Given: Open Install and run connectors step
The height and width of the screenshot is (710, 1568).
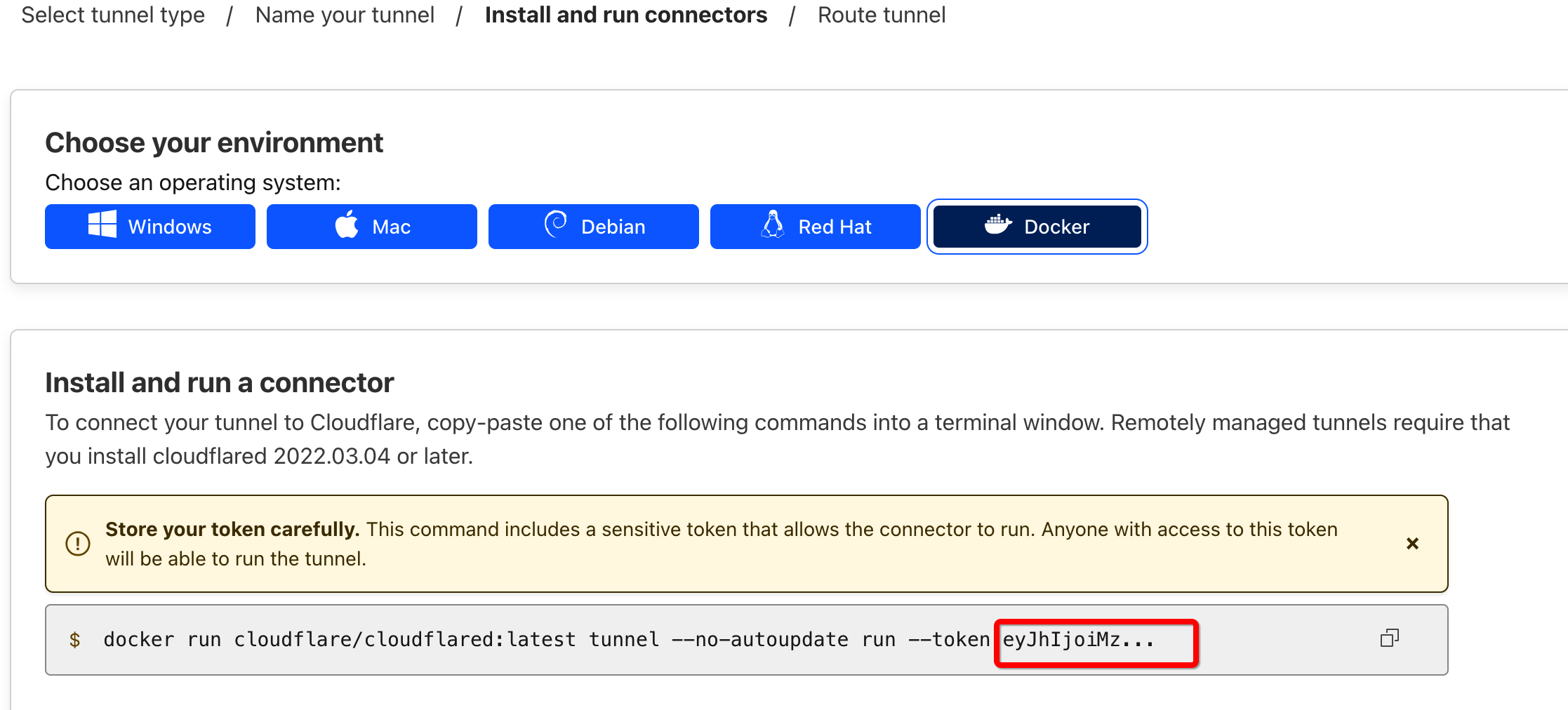Looking at the screenshot, I should coord(626,15).
